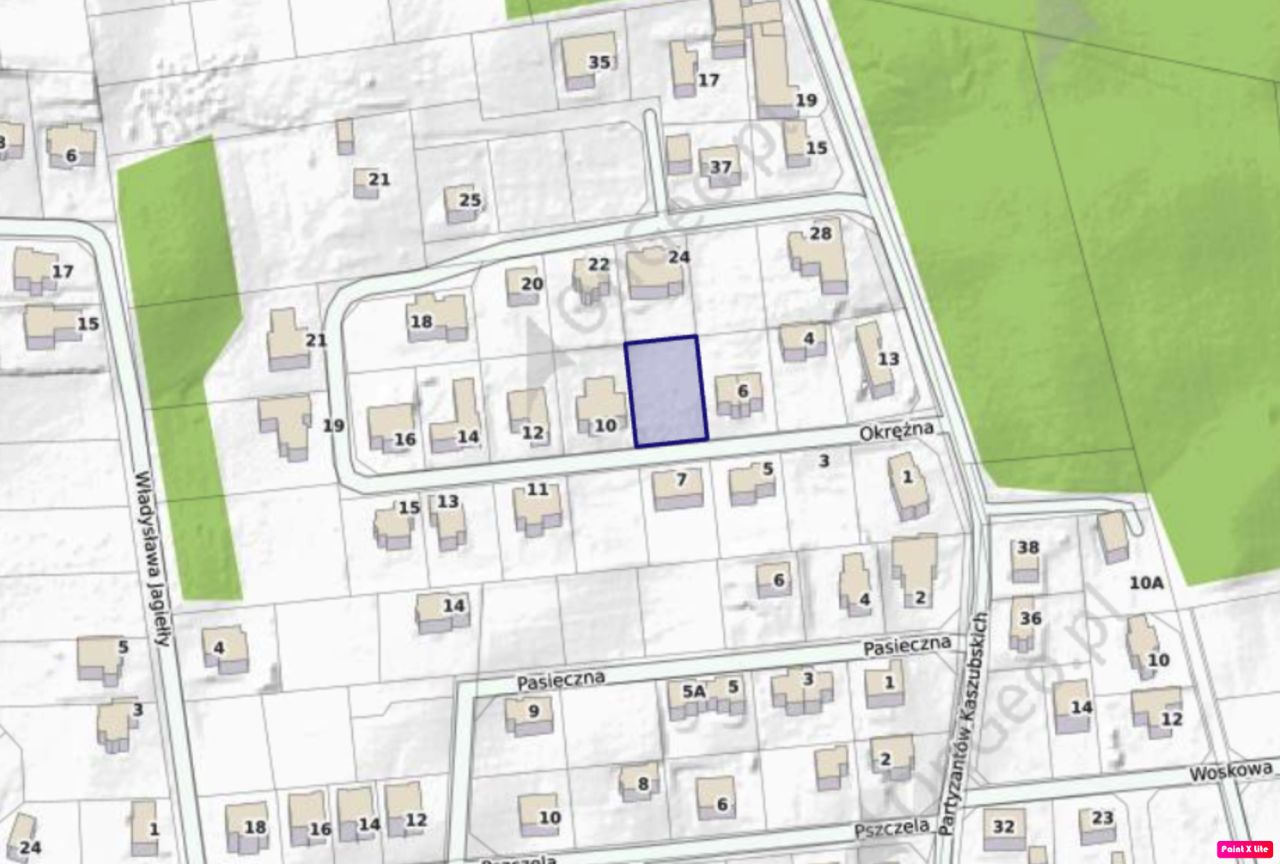Image resolution: width=1280 pixels, height=864 pixels.
Task: Select house number 22 label
Action: point(598,264)
